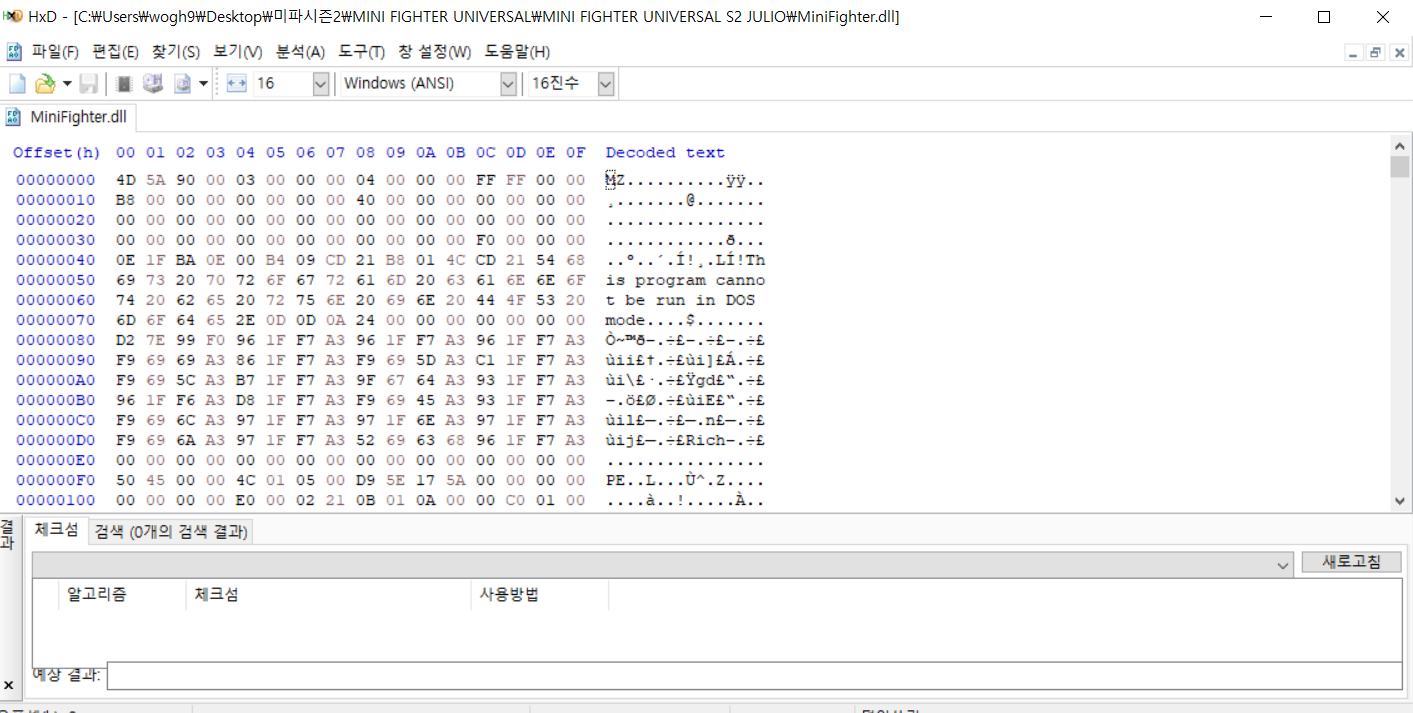1413x713 pixels.
Task: Select hex byte 4D at offset 00000000
Action: 125,180
